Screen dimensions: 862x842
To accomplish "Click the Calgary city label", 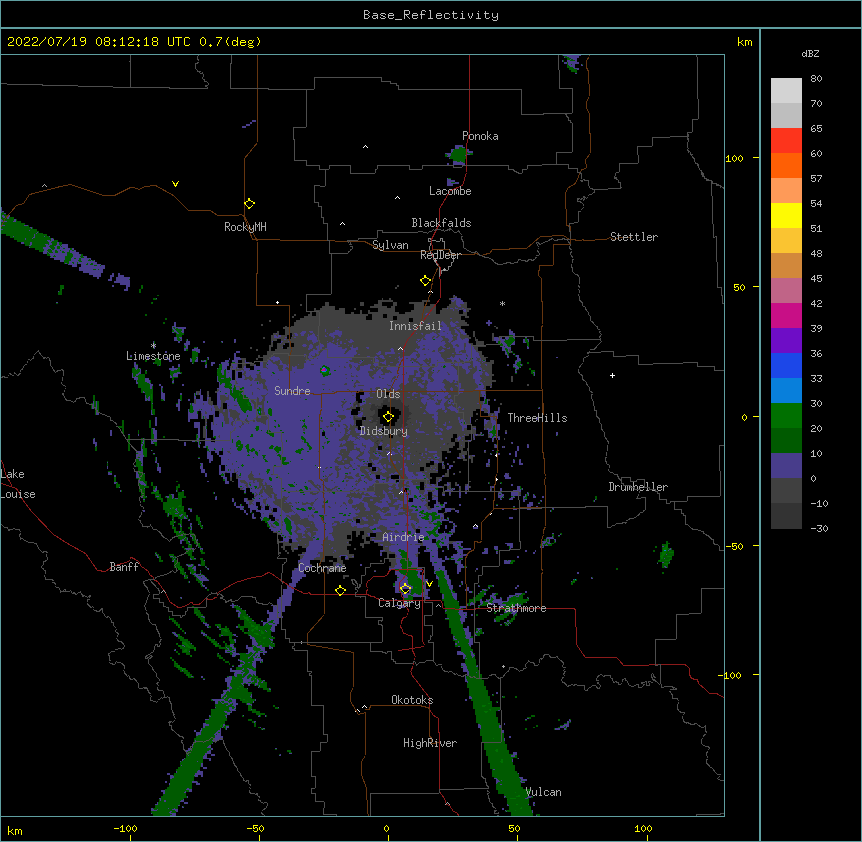I will 399,603.
